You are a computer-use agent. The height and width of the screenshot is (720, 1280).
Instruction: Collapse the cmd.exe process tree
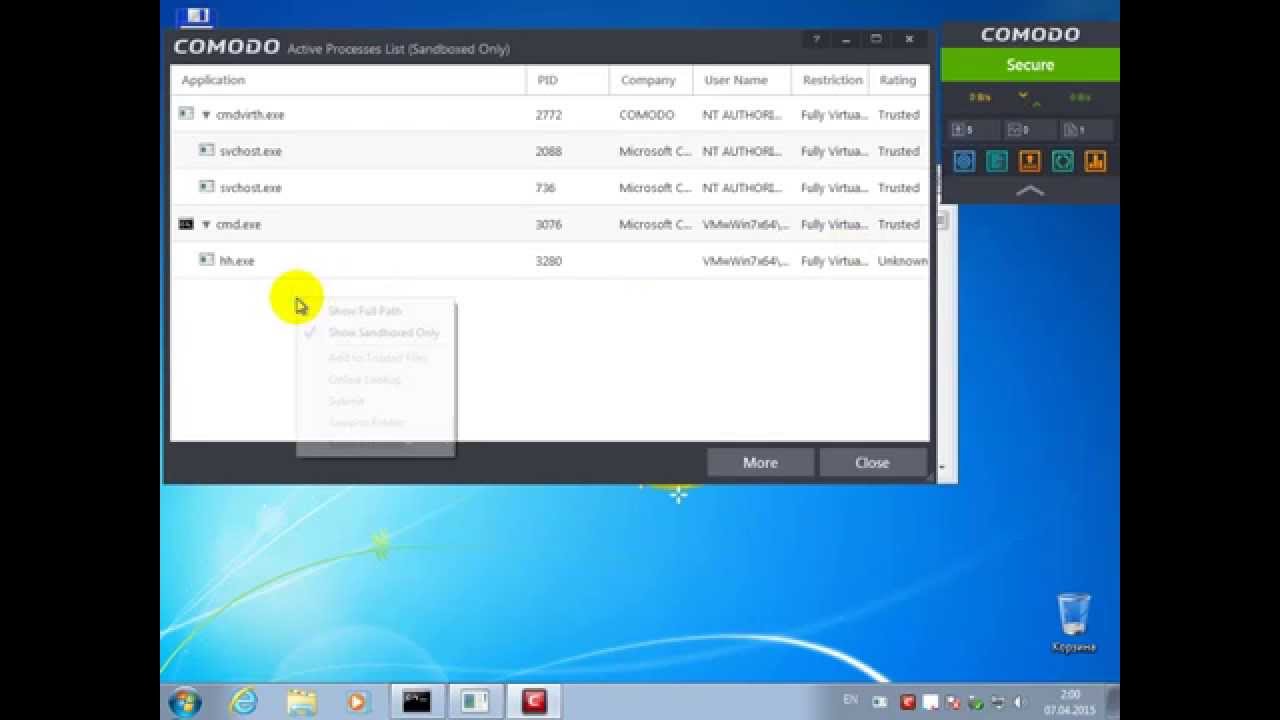[x=206, y=225]
